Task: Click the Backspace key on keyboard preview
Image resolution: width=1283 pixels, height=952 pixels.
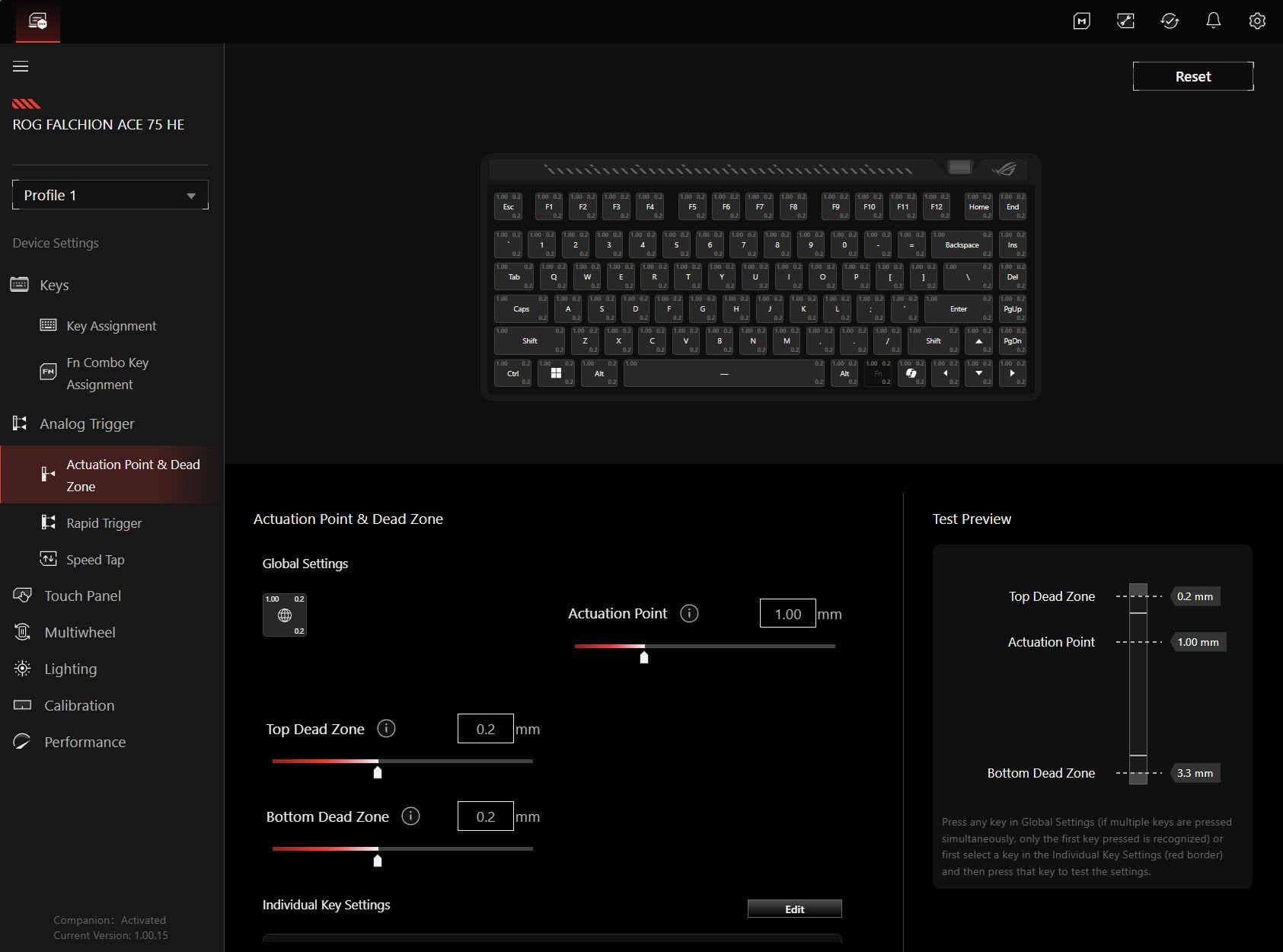Action: pyautogui.click(x=962, y=245)
